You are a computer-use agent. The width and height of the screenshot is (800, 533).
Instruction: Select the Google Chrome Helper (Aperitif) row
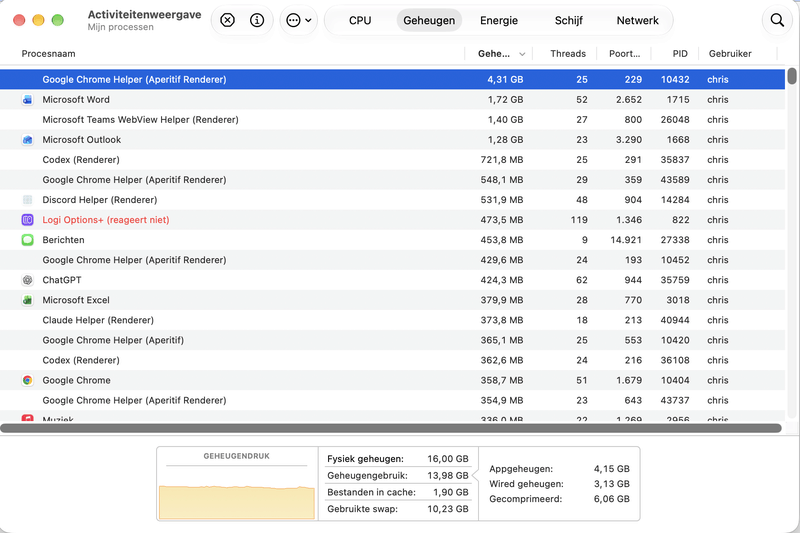pos(392,340)
